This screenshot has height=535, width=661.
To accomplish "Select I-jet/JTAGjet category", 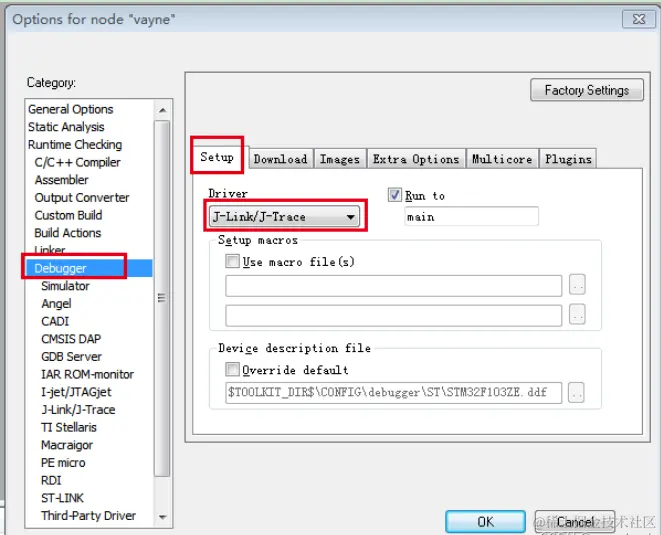I will coord(76,393).
